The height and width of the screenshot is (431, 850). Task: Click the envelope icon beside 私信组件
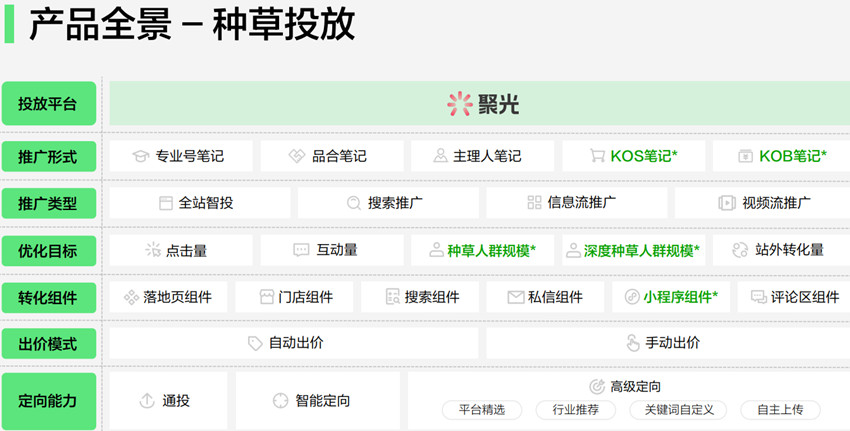516,297
